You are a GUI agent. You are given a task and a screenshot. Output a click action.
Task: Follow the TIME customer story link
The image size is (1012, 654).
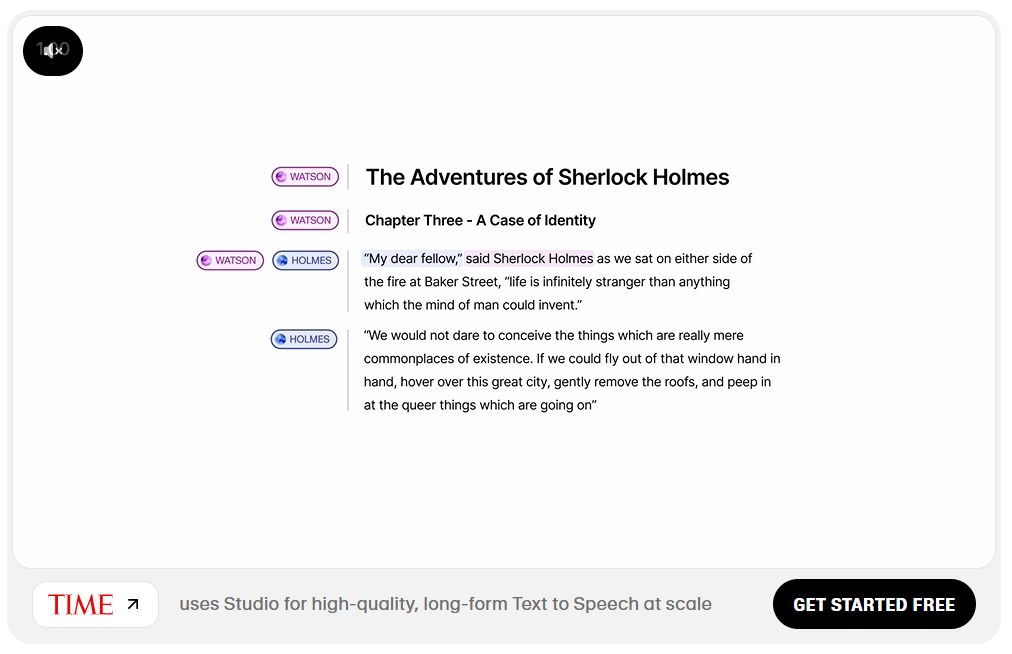(95, 604)
